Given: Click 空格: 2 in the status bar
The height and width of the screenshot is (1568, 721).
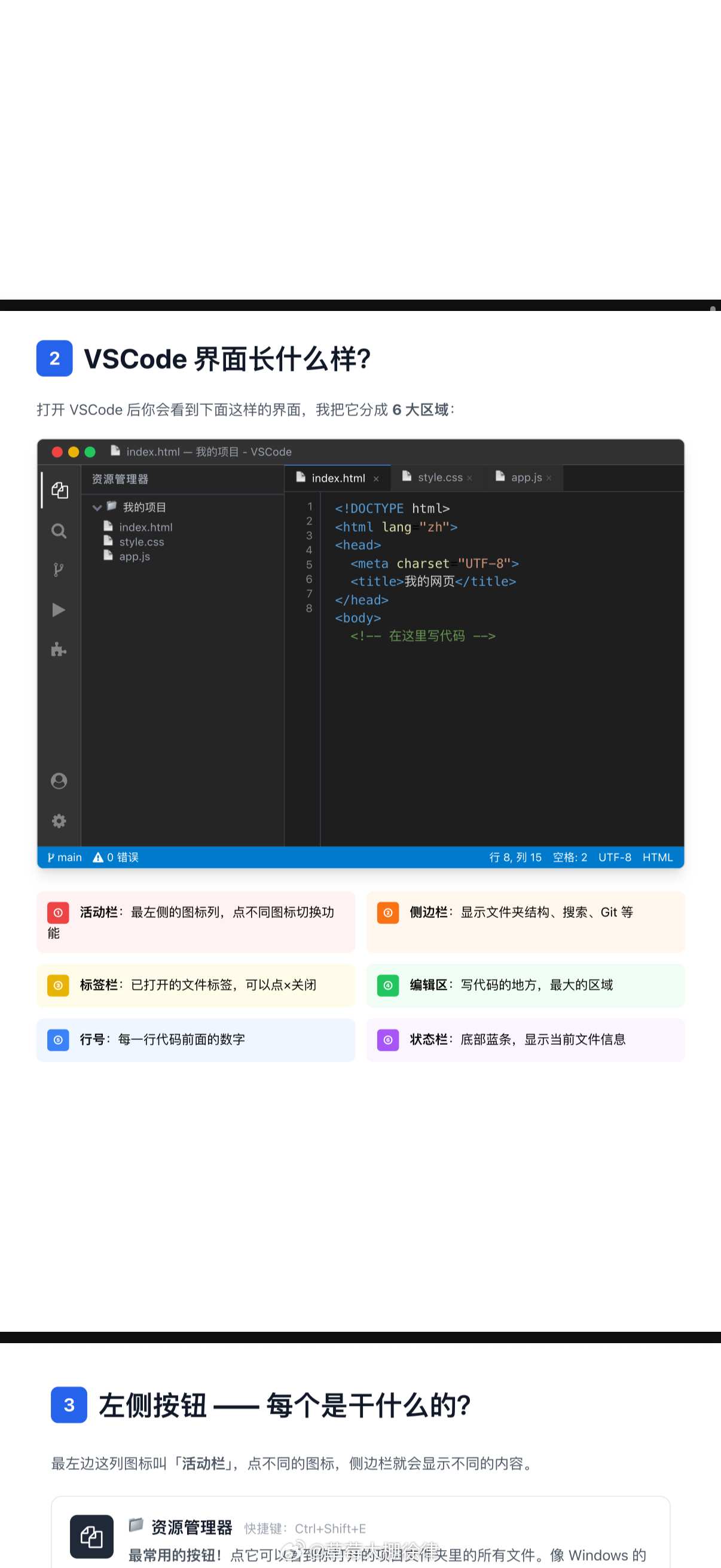Looking at the screenshot, I should point(570,857).
